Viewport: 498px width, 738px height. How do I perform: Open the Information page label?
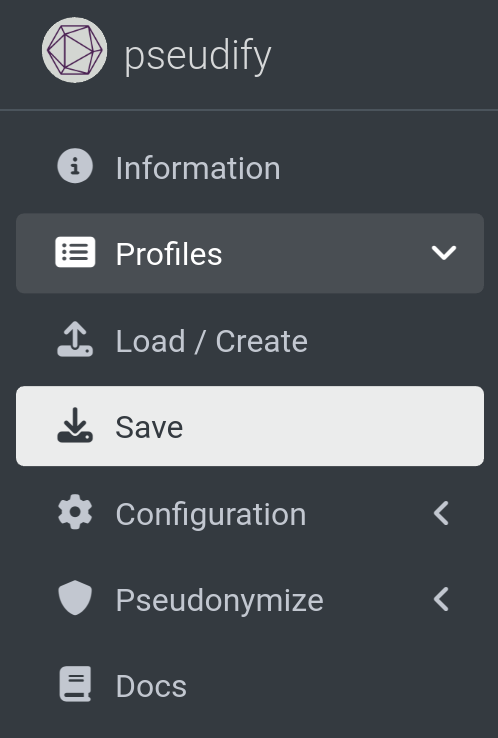point(198,168)
